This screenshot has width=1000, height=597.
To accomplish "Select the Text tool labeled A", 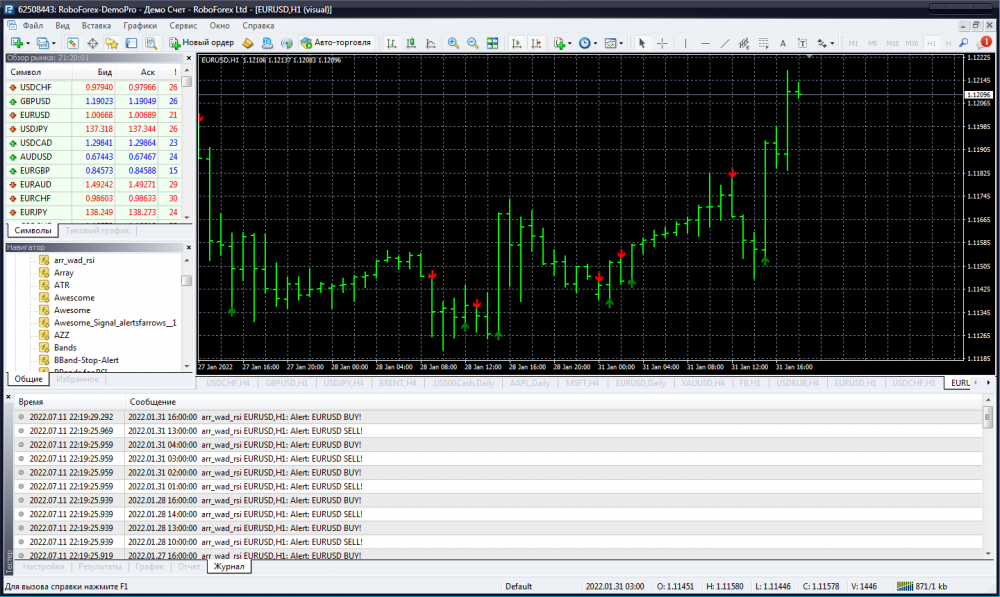I will tap(783, 43).
